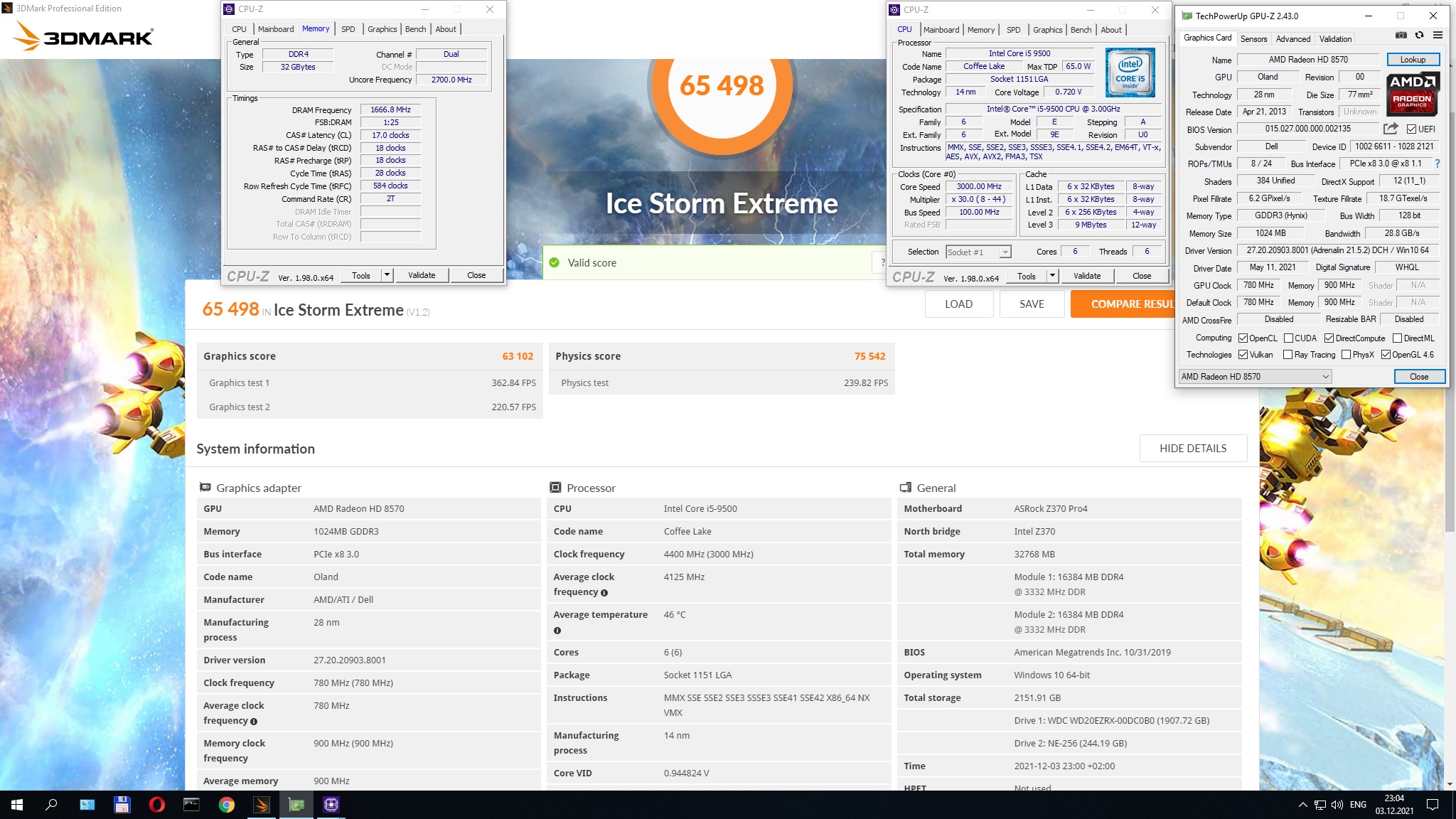Click the LOAD button in 3DMark

pos(958,304)
